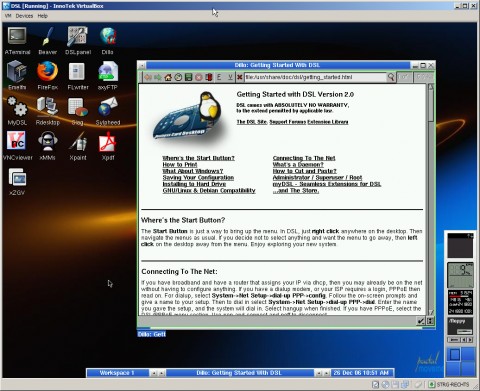Open the Firefox desktop icon

coord(47,75)
